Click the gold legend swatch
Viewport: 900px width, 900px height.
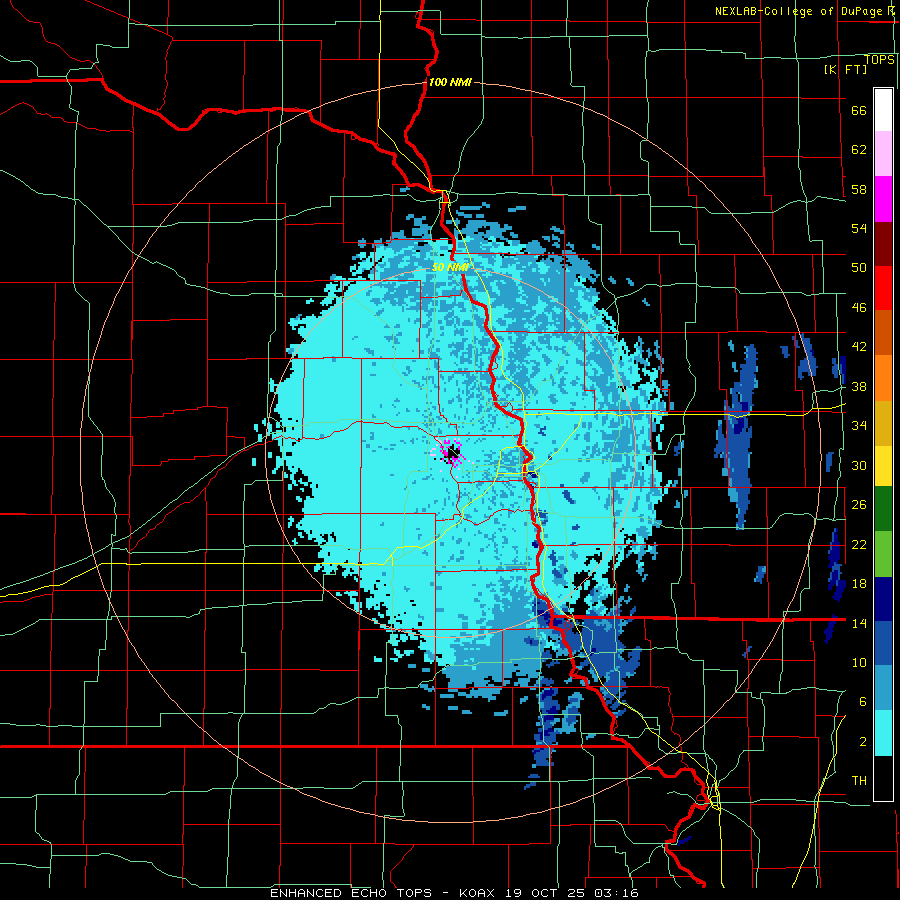(x=883, y=423)
